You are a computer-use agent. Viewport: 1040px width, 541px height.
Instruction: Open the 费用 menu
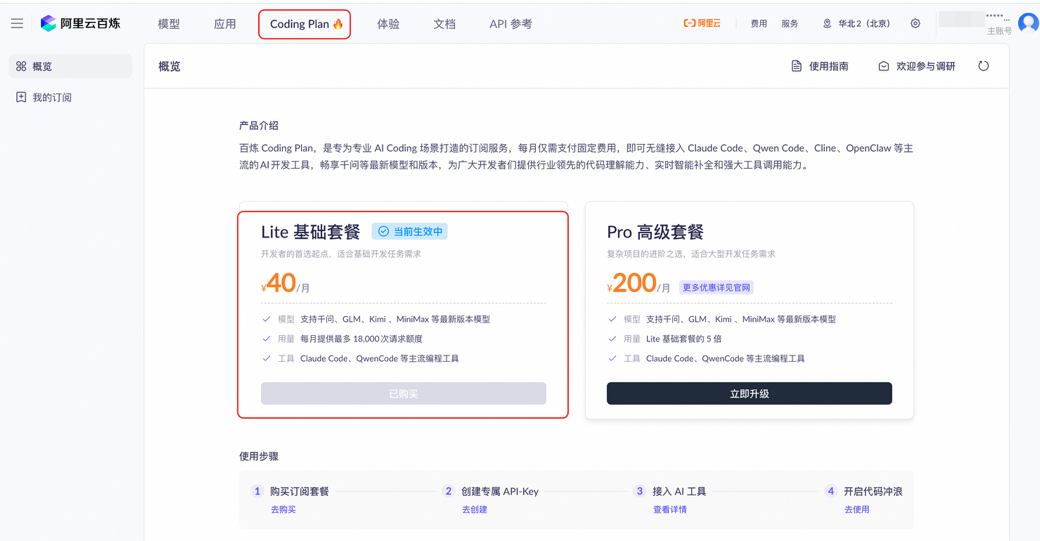759,23
